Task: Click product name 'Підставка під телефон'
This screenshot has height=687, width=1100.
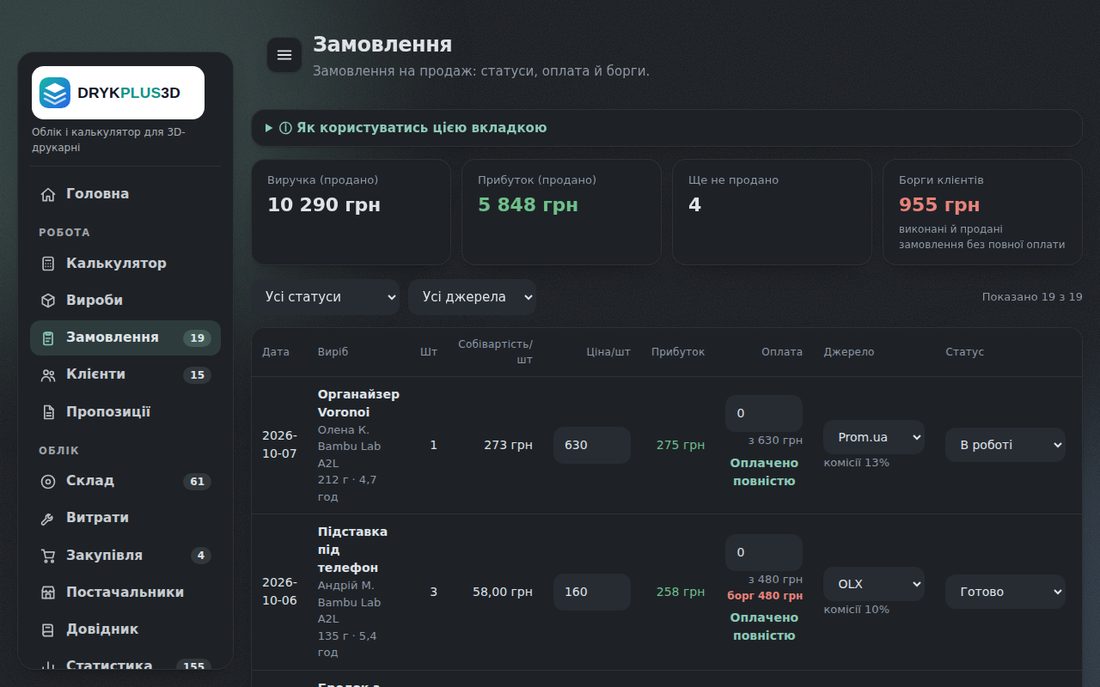Action: click(x=352, y=549)
